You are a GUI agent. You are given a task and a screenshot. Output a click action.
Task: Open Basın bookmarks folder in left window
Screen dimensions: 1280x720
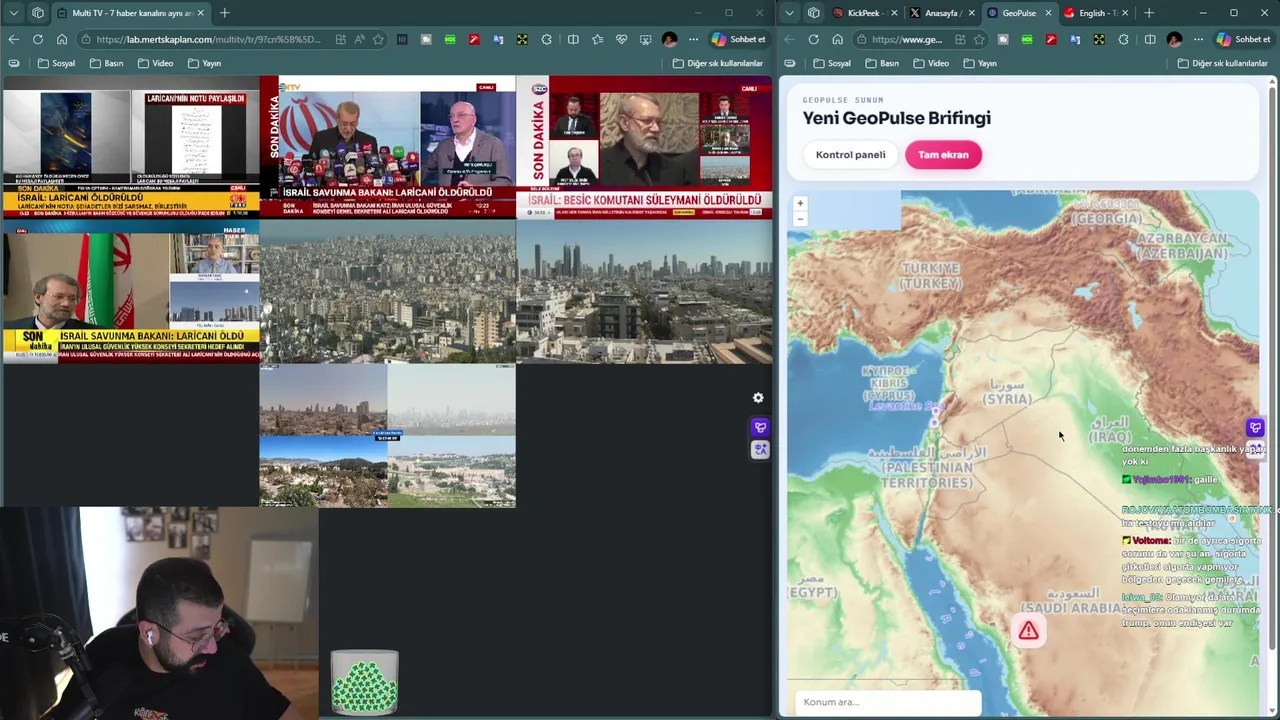[x=106, y=63]
